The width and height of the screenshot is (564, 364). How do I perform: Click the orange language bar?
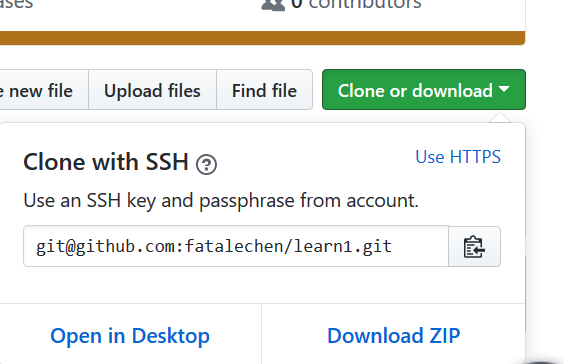pyautogui.click(x=263, y=38)
